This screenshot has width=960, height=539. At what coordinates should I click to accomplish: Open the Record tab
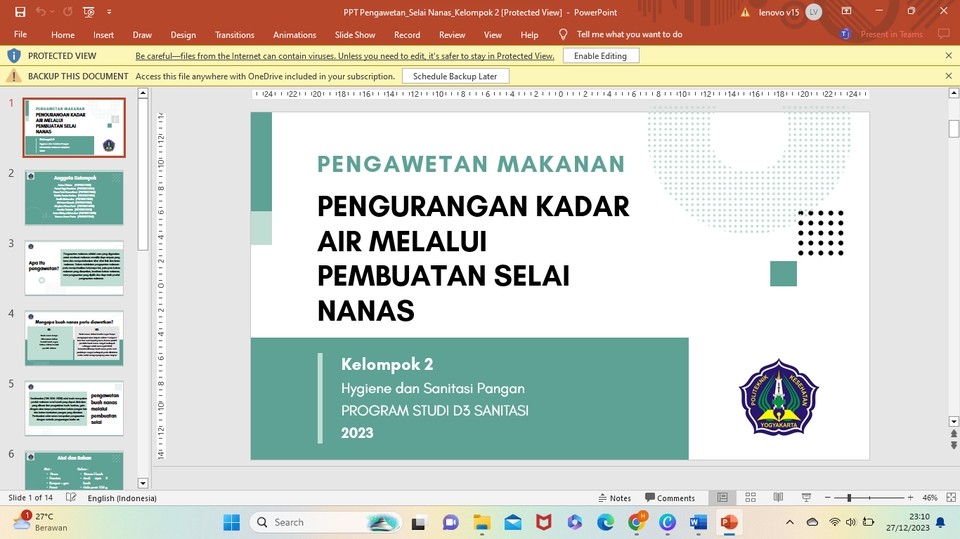[x=407, y=35]
